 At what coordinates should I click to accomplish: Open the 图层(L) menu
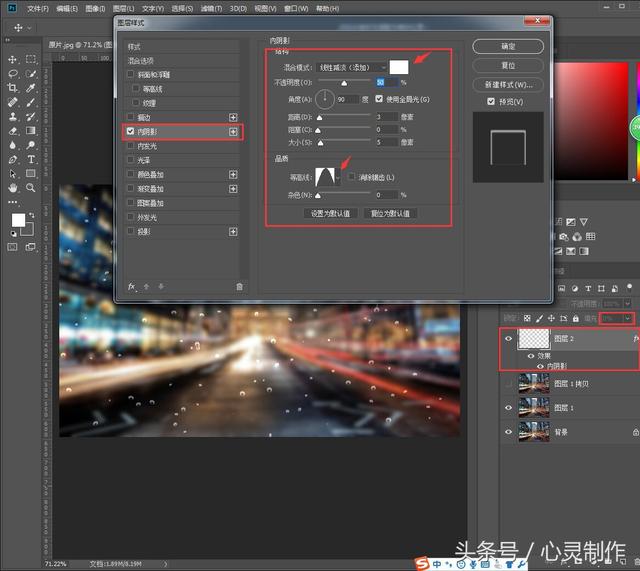point(123,8)
